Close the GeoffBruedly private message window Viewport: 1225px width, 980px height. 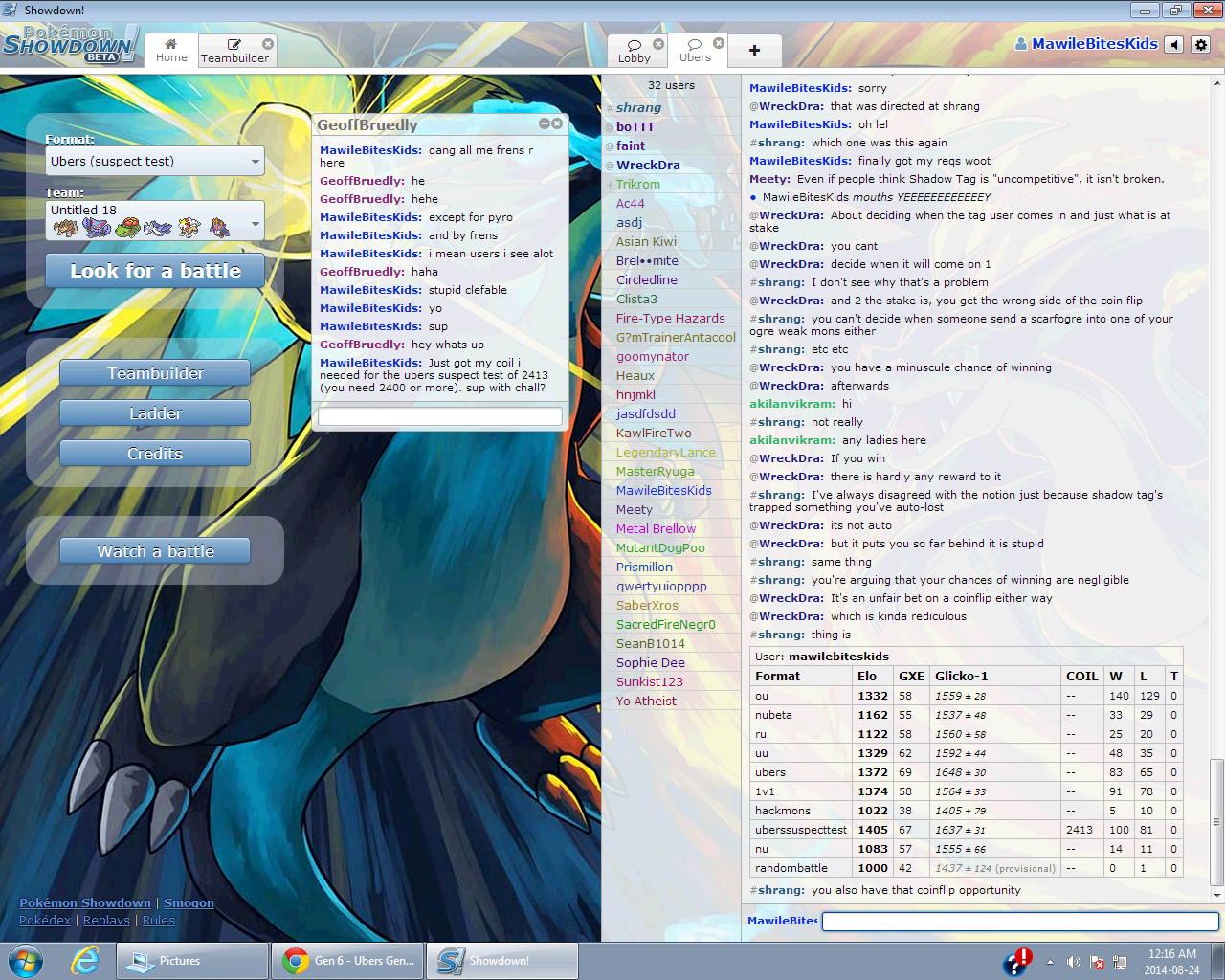coord(557,123)
